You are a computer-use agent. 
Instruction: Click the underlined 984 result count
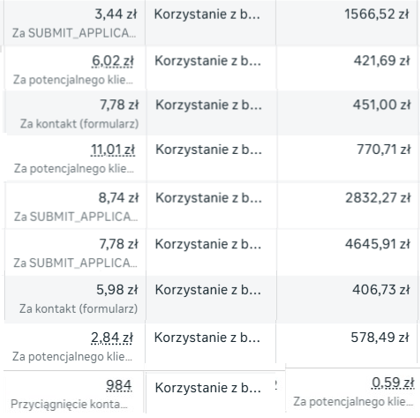coord(119,386)
